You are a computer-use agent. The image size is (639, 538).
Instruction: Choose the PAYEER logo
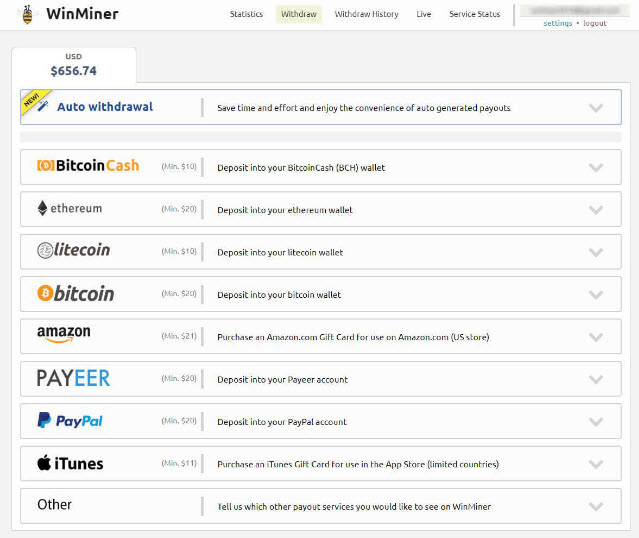(73, 378)
